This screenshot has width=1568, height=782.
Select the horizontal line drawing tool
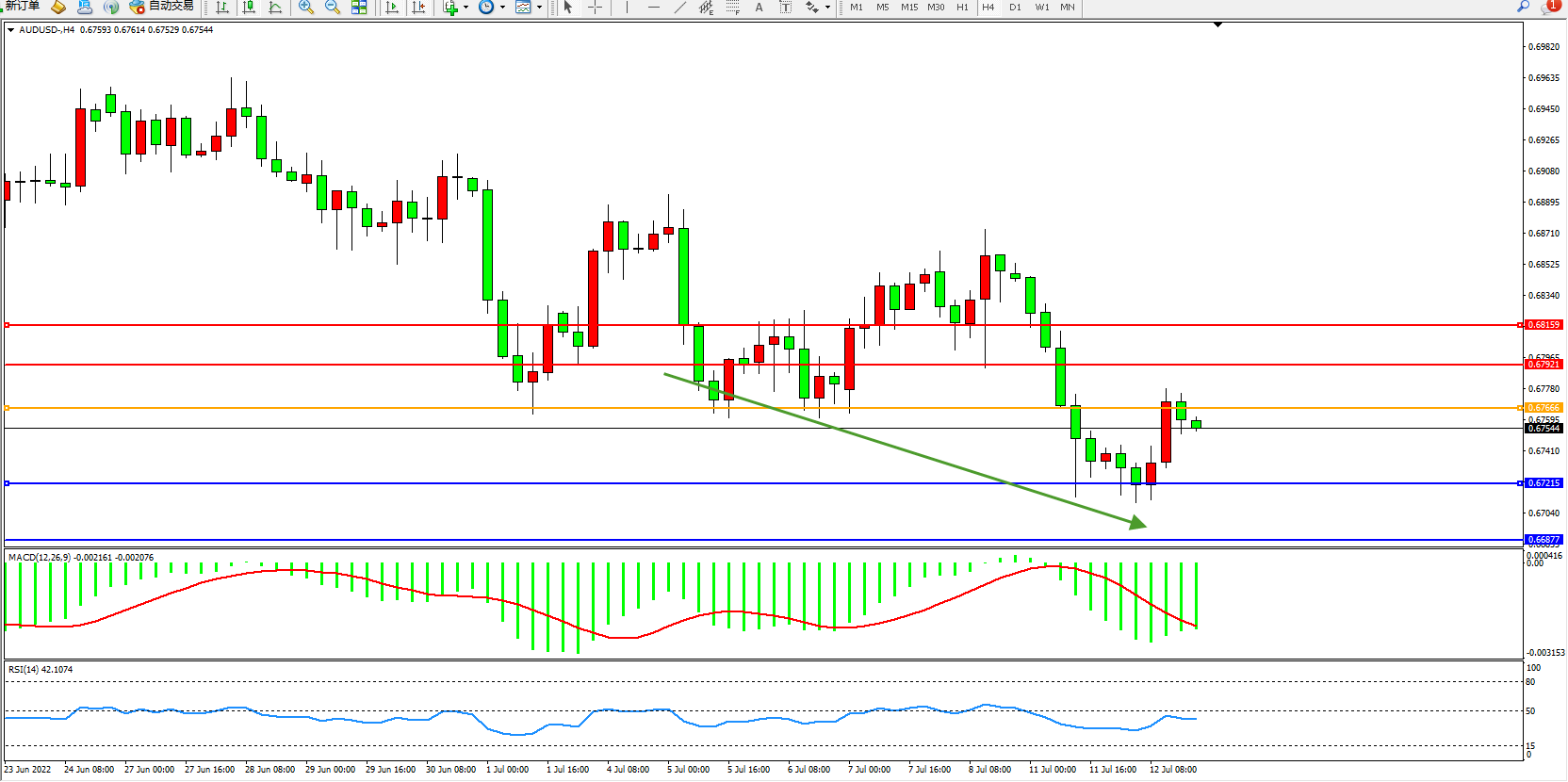coord(653,8)
